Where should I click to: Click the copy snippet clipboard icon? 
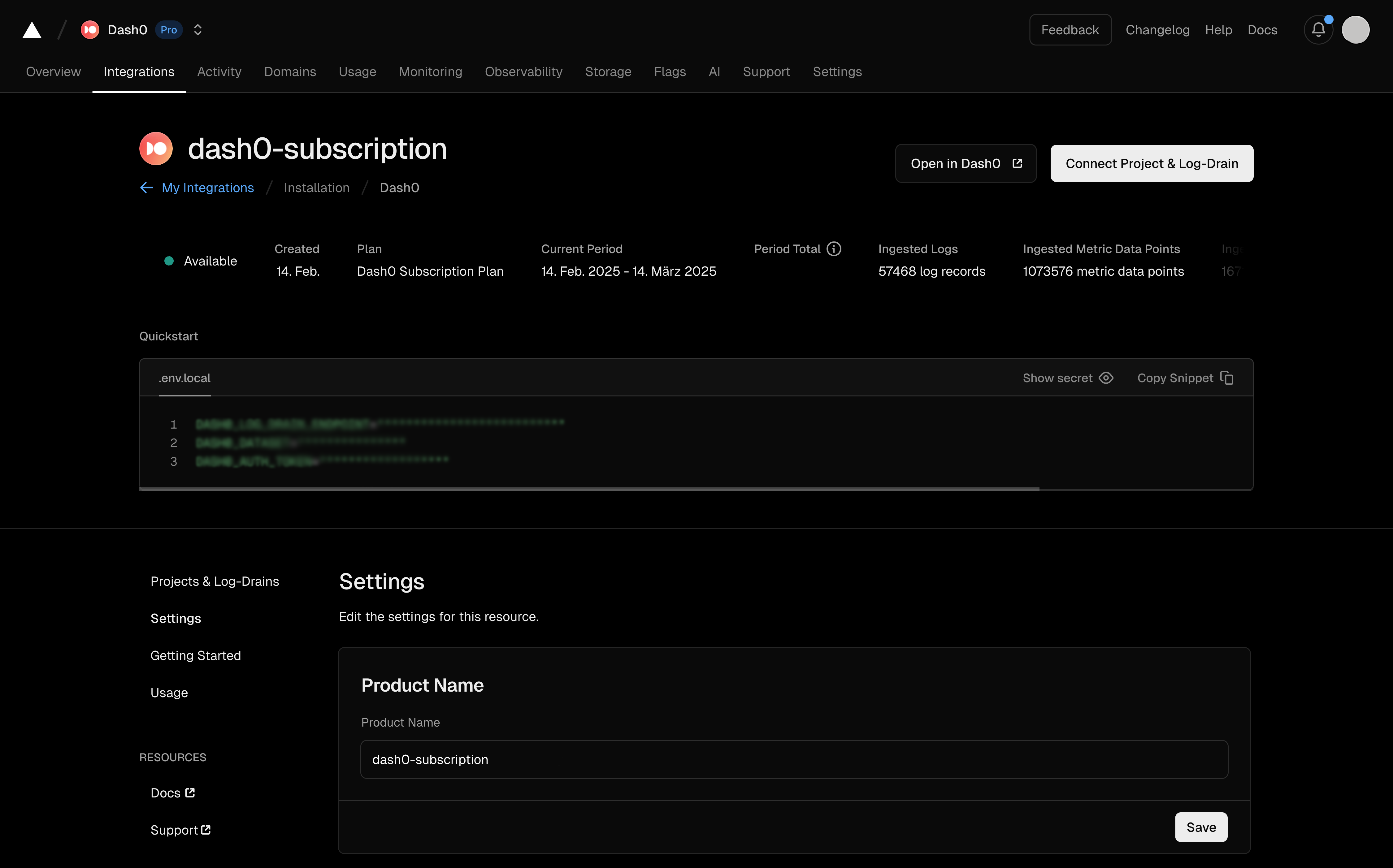click(x=1227, y=378)
